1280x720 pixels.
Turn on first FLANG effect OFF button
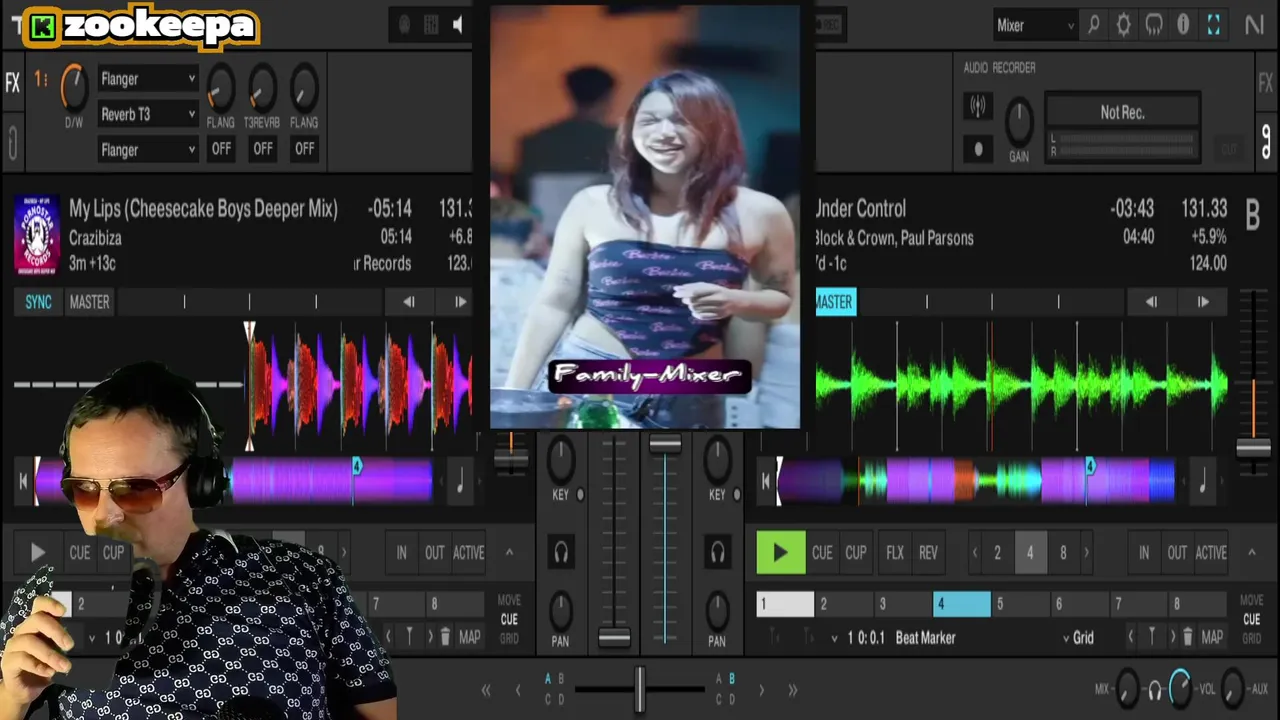(x=221, y=148)
